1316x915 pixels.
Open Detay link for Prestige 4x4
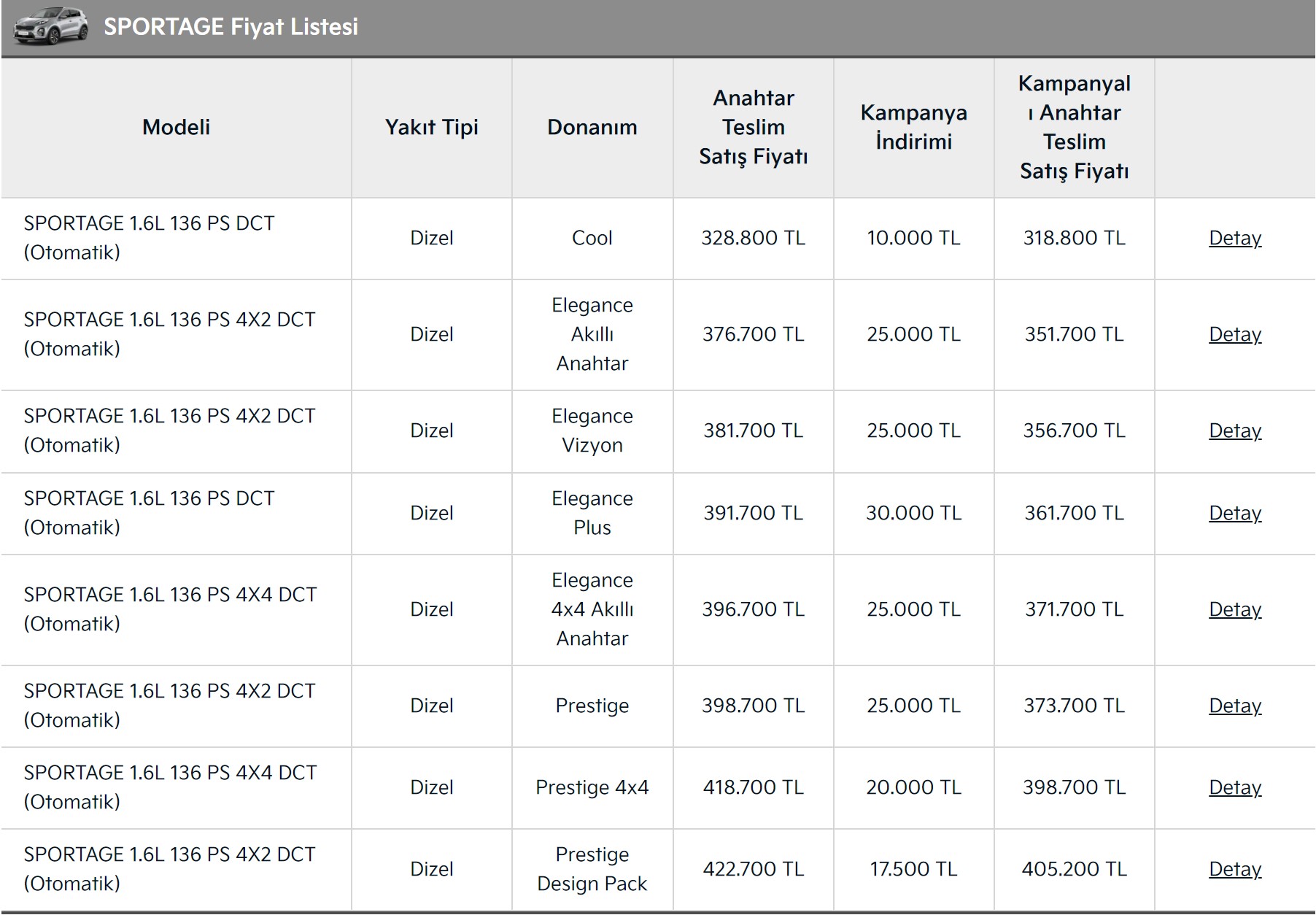coord(1234,787)
